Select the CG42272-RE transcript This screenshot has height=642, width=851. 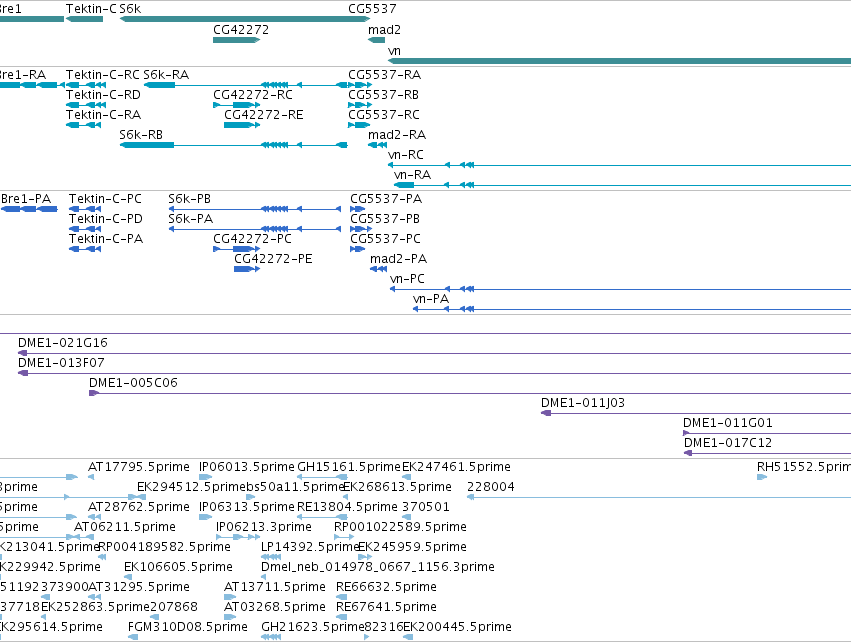pos(242,125)
